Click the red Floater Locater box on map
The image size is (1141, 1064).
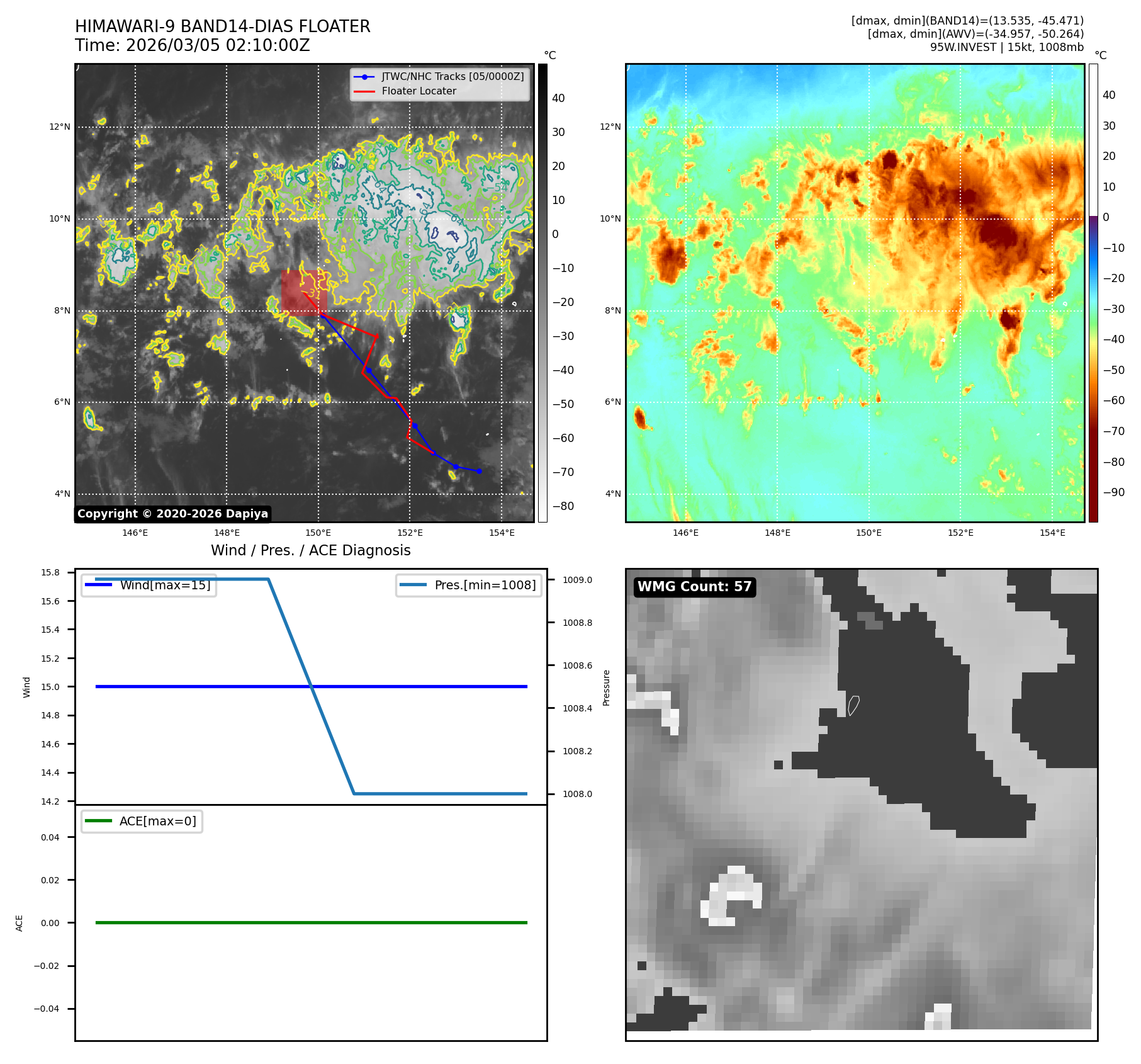click(303, 292)
